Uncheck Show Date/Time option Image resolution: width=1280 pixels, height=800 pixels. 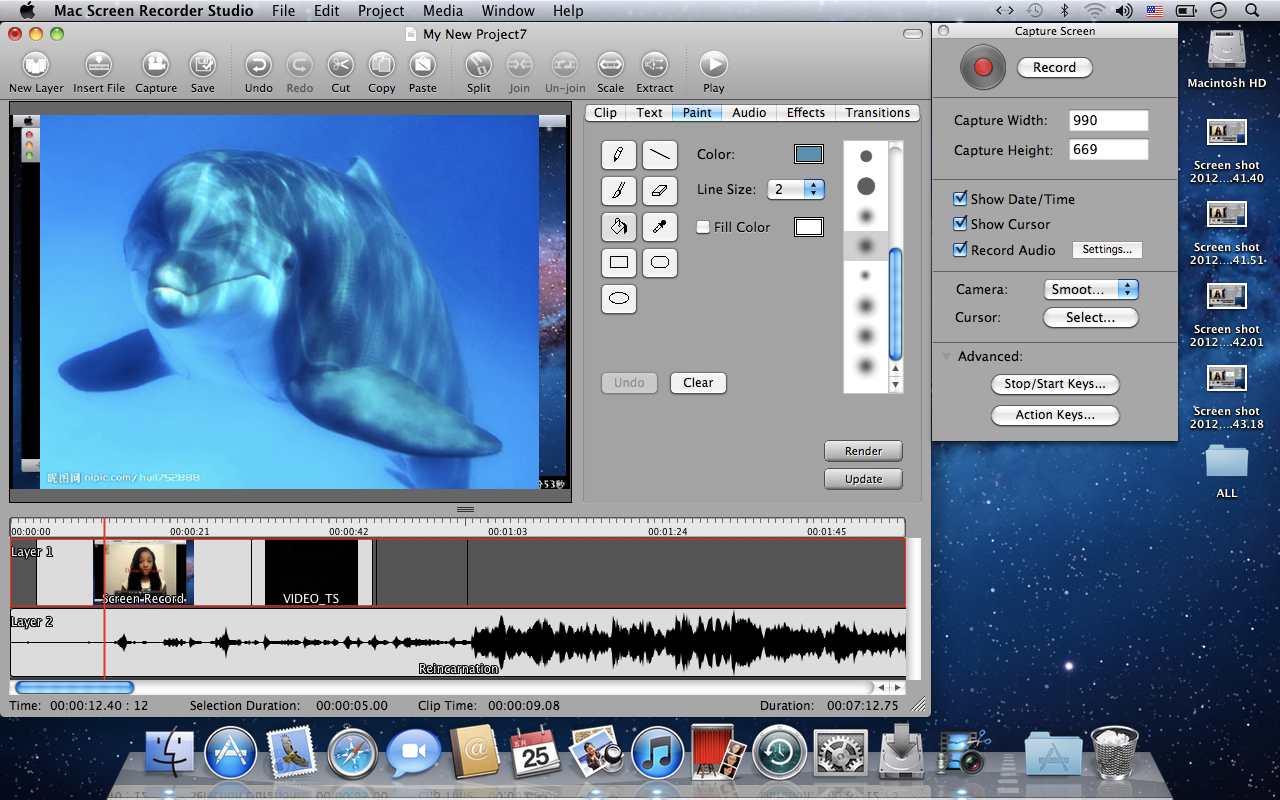coord(960,199)
